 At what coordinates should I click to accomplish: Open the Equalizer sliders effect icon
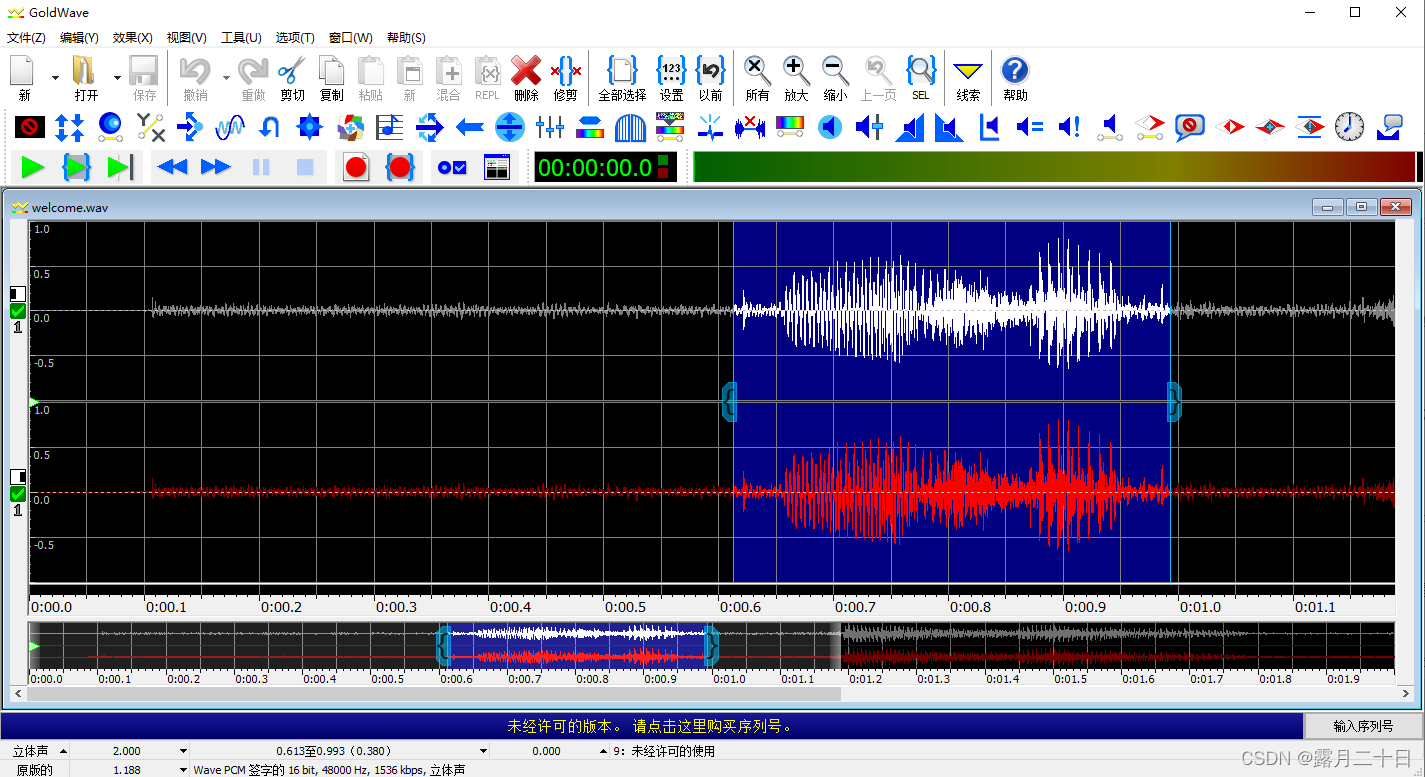tap(550, 127)
